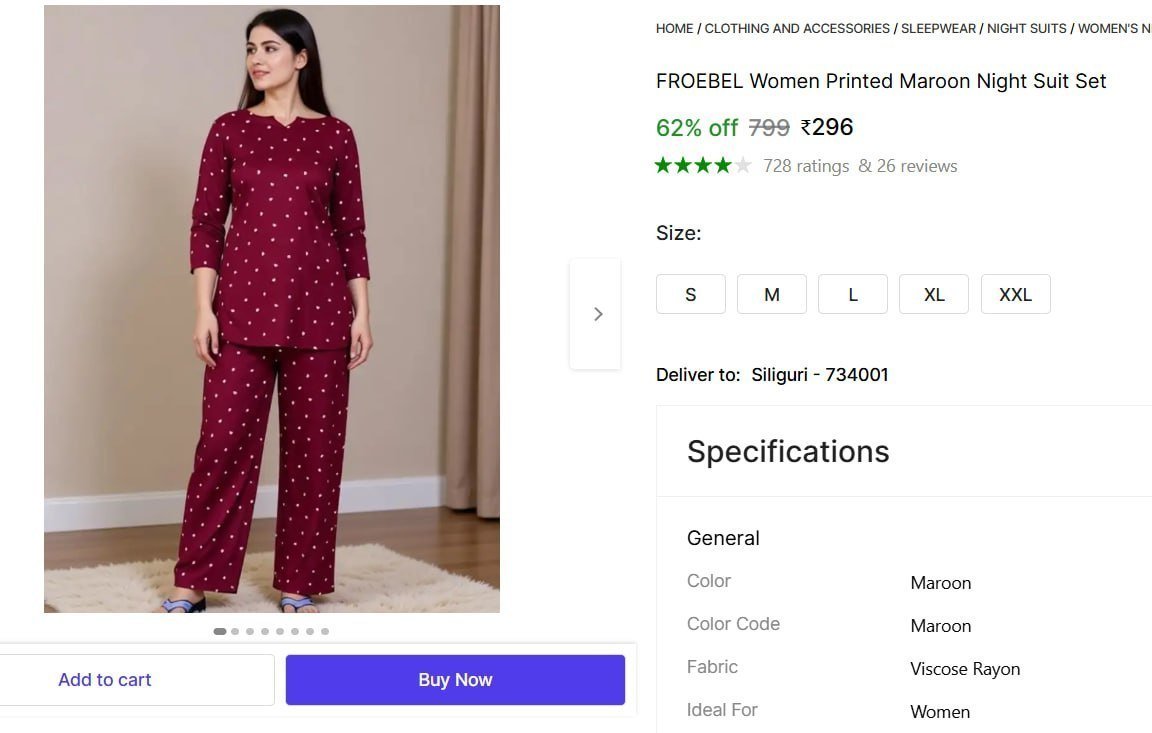Pick size M option
Viewport: 1152px width, 733px height.
[771, 294]
